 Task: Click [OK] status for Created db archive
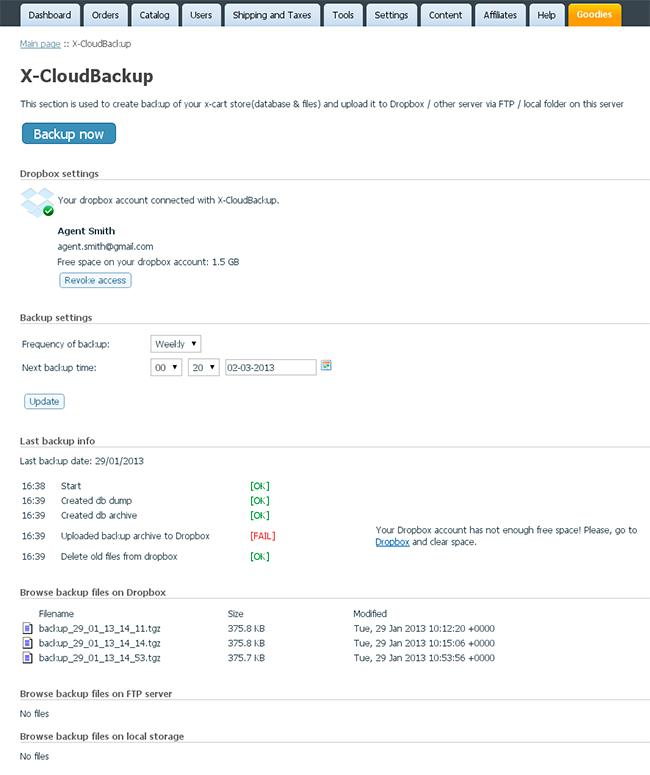[x=260, y=516]
